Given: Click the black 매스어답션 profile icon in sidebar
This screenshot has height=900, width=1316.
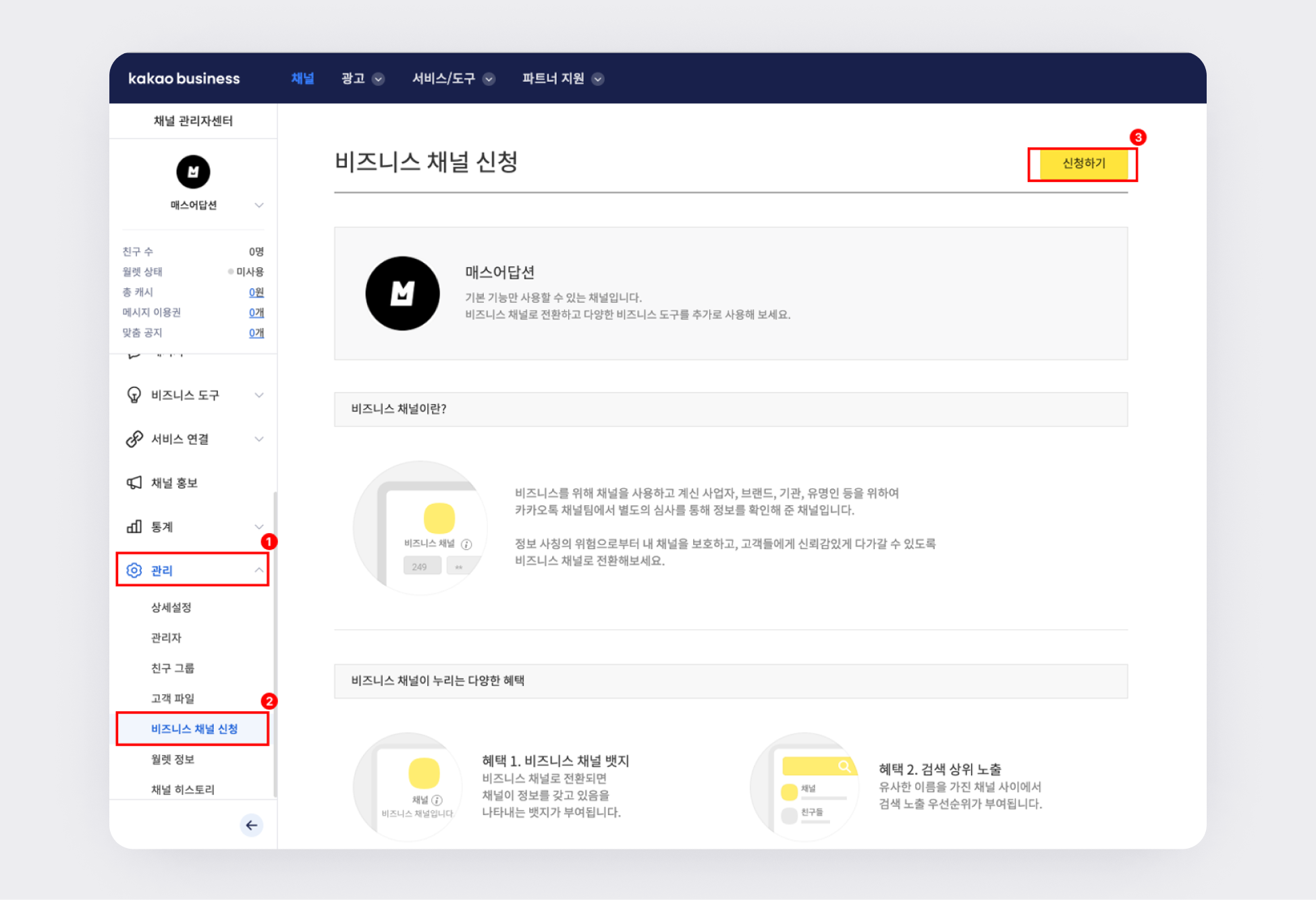Looking at the screenshot, I should tap(193, 172).
